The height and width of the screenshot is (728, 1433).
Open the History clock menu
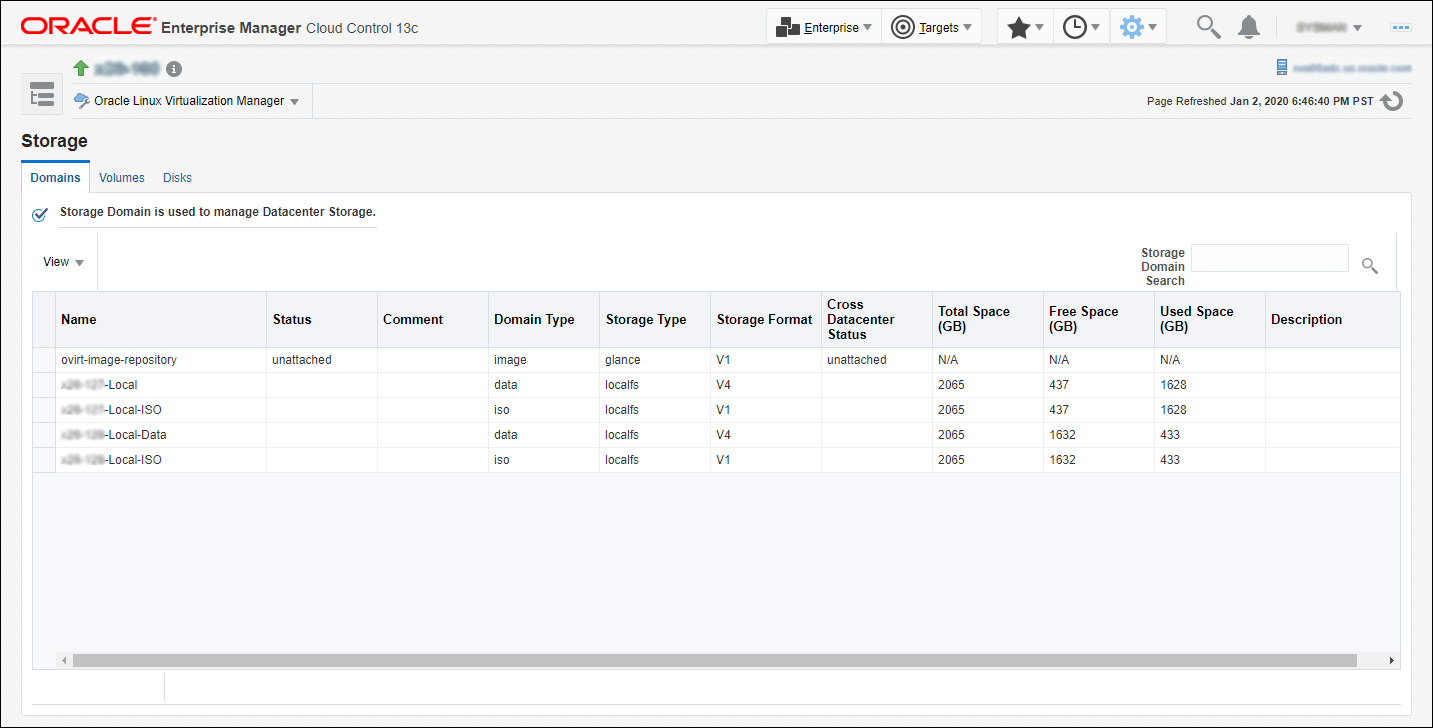tap(1081, 27)
